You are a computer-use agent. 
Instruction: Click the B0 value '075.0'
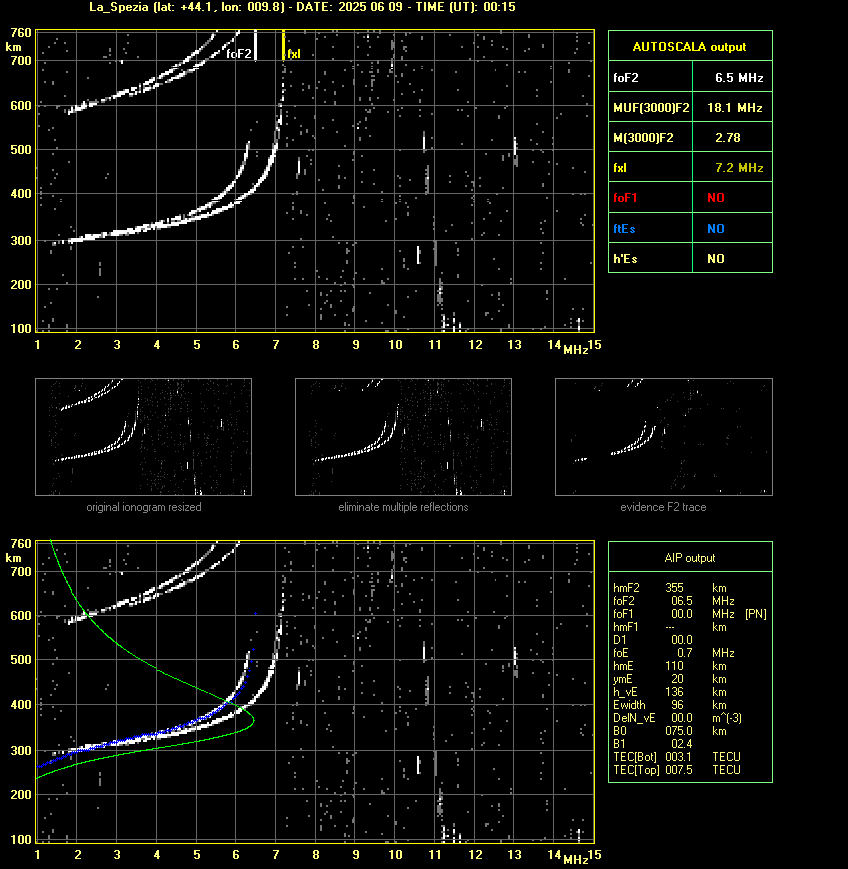[679, 731]
